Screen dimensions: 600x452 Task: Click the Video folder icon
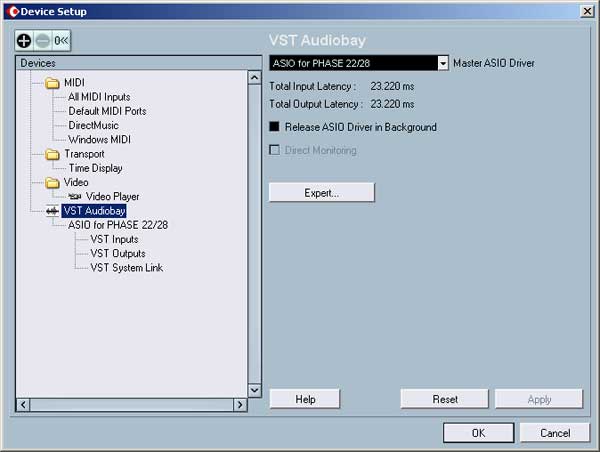53,183
